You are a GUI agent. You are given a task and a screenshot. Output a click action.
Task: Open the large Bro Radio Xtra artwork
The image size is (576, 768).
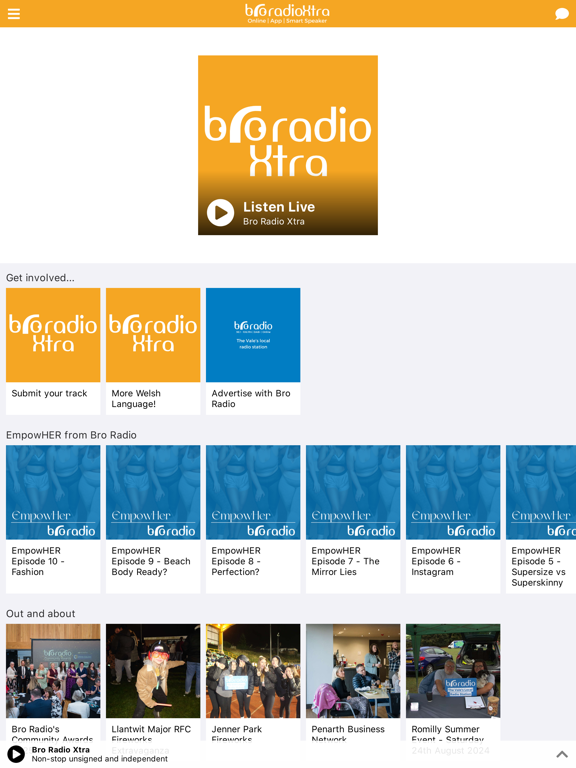click(288, 145)
